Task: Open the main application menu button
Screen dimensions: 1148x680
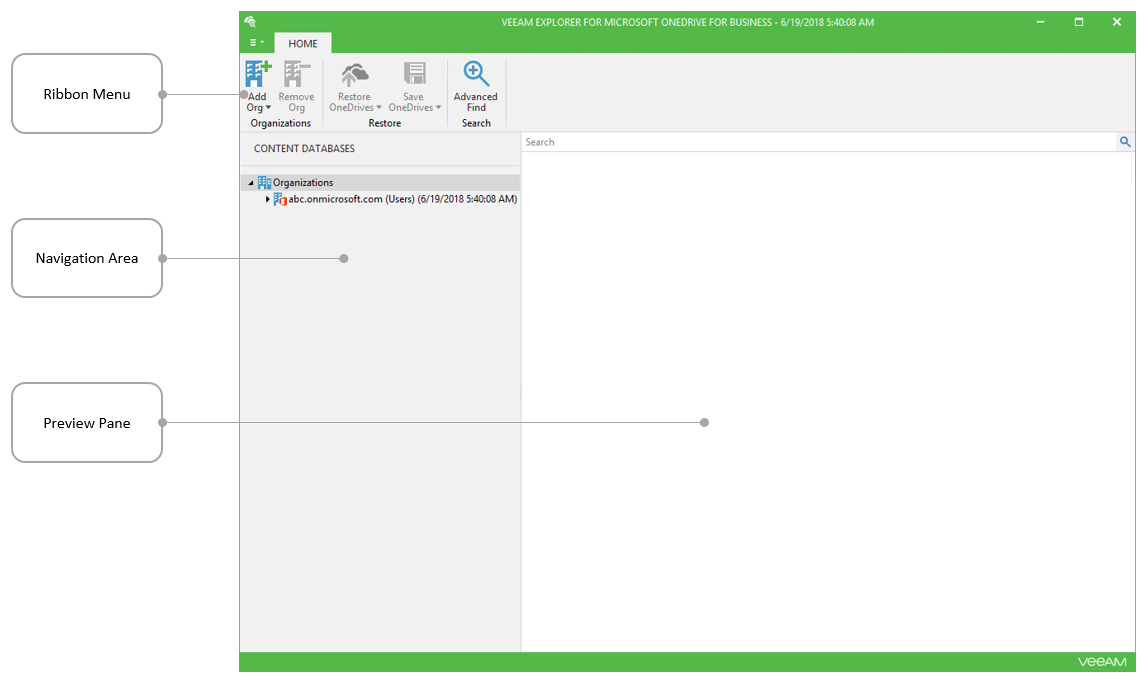Action: (256, 42)
